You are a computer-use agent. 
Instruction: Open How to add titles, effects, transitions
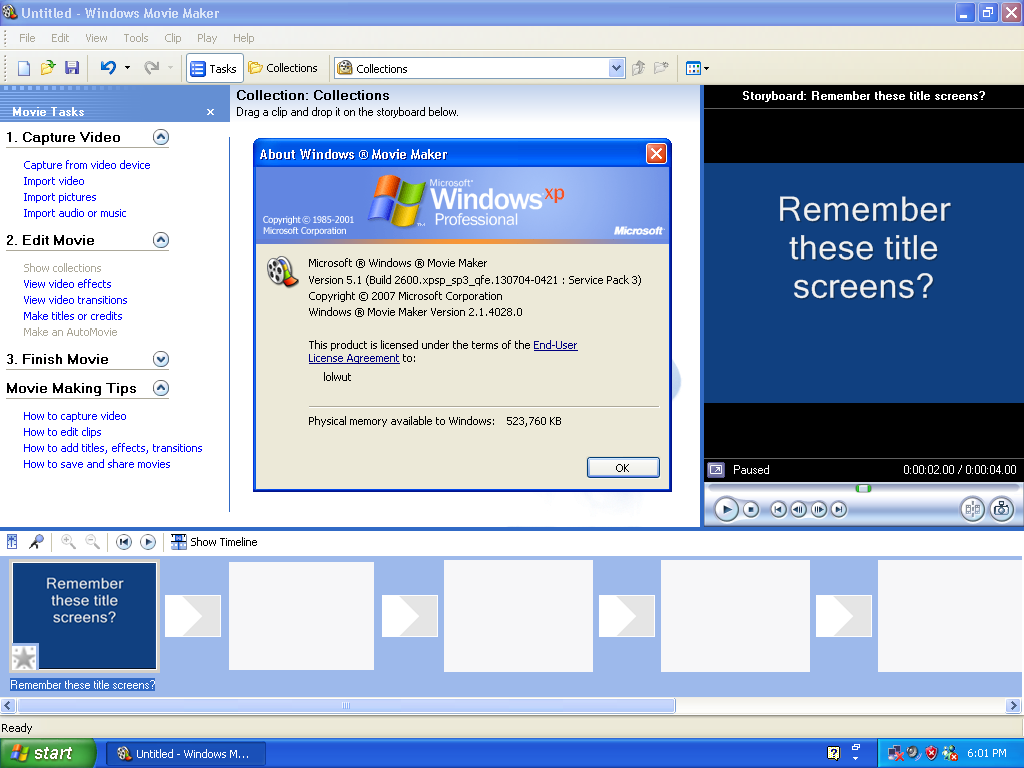[x=112, y=448]
